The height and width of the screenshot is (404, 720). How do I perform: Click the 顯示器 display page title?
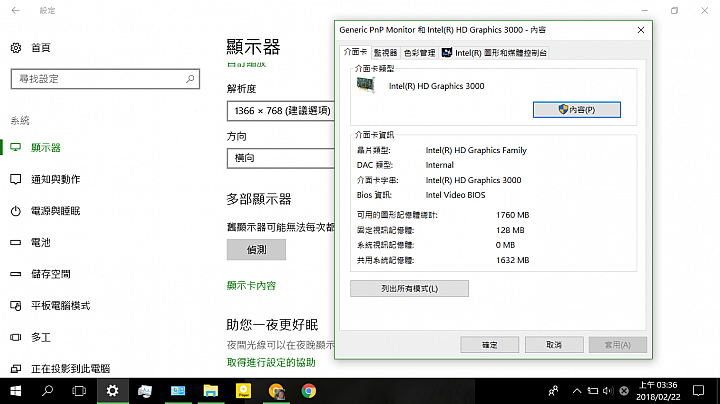coord(253,47)
